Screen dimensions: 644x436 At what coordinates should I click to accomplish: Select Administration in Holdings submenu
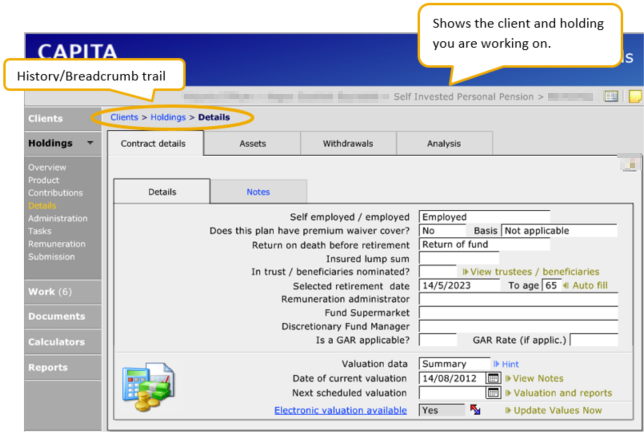(58, 218)
